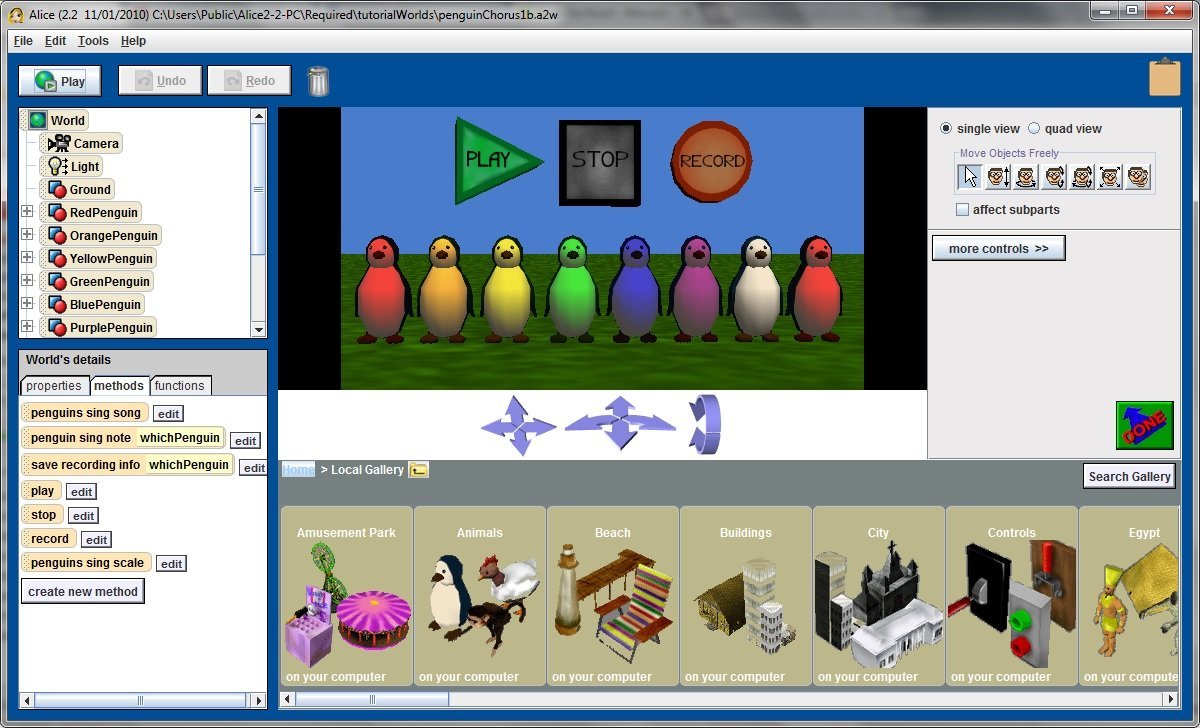Expand the BluePenguin tree item

pyautogui.click(x=27, y=304)
